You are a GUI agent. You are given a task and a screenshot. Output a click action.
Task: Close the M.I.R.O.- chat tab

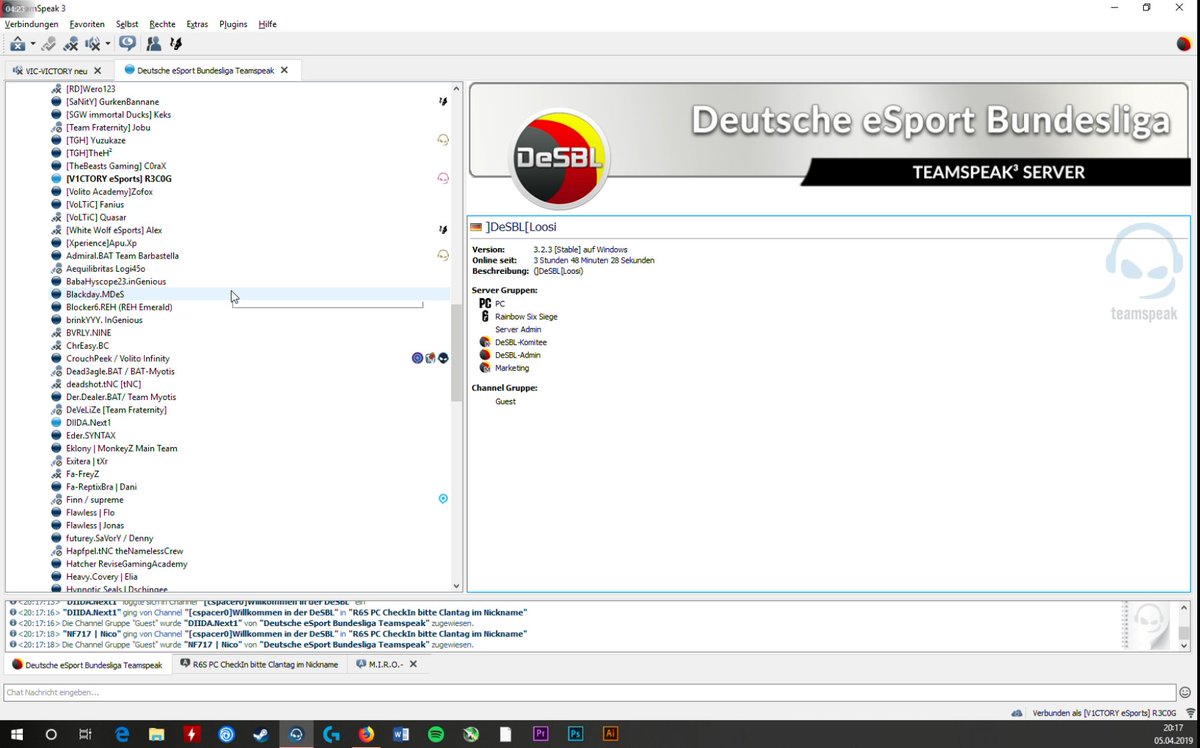(x=413, y=664)
